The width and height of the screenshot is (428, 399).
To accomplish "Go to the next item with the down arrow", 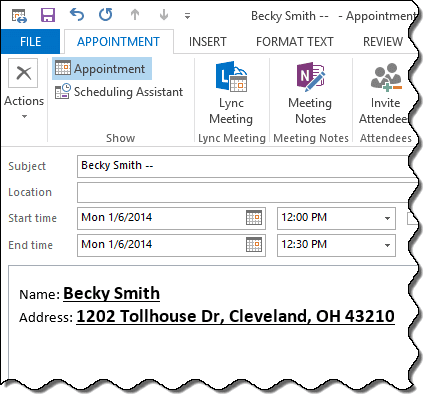I will pos(164,15).
